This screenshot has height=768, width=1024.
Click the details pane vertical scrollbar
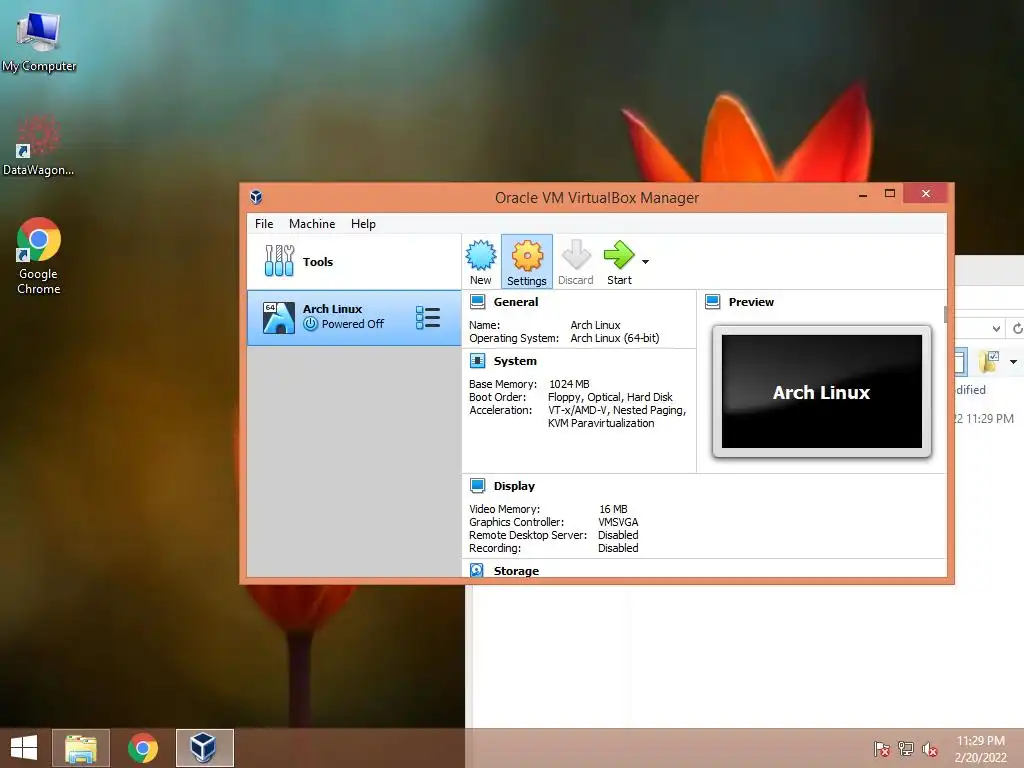945,314
